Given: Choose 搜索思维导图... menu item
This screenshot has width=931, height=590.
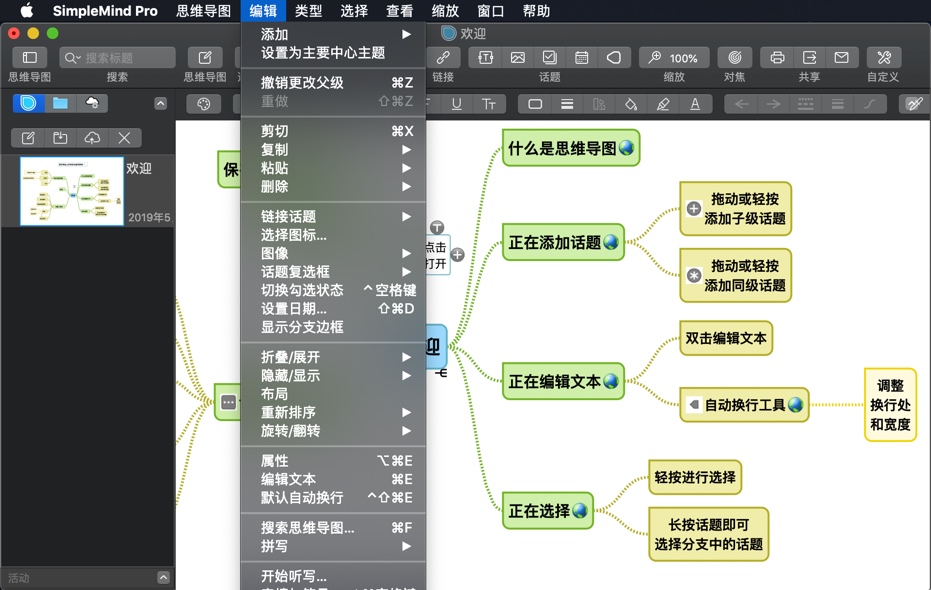Looking at the screenshot, I should pos(333,528).
